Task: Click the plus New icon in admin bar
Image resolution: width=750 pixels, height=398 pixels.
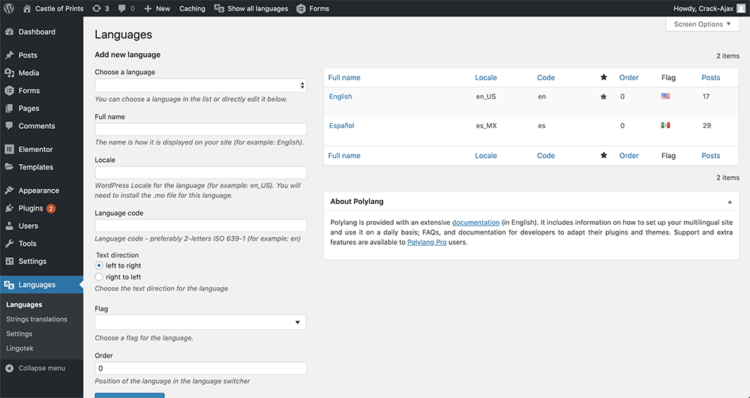Action: 148,9
